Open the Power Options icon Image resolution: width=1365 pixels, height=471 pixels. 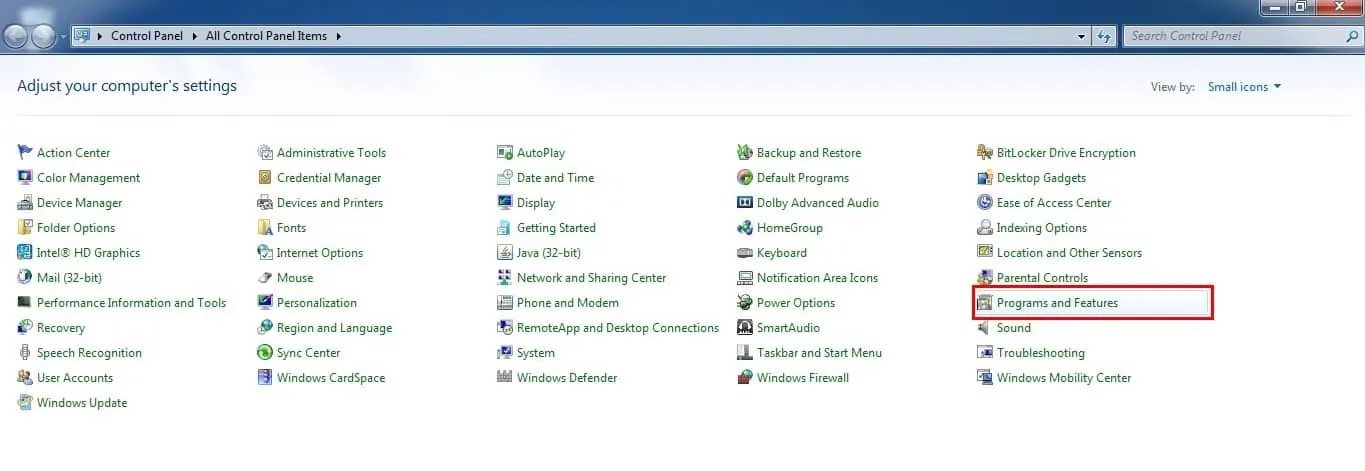[x=745, y=302]
